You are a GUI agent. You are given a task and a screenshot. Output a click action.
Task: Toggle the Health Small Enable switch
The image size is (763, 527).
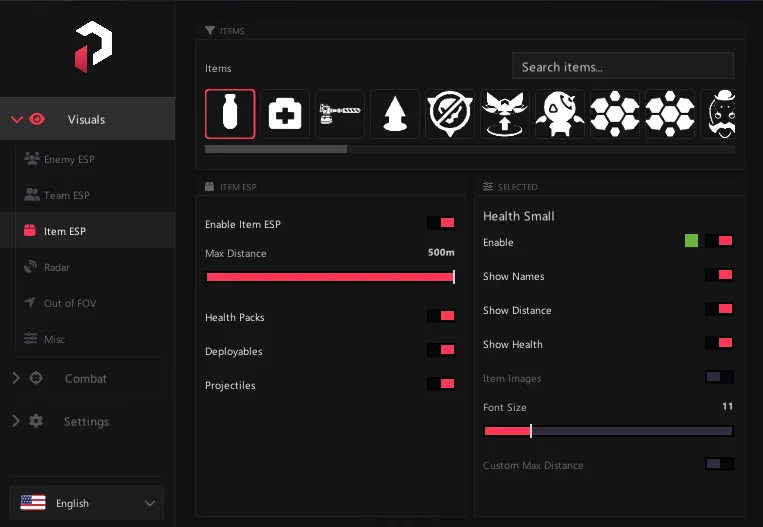719,241
